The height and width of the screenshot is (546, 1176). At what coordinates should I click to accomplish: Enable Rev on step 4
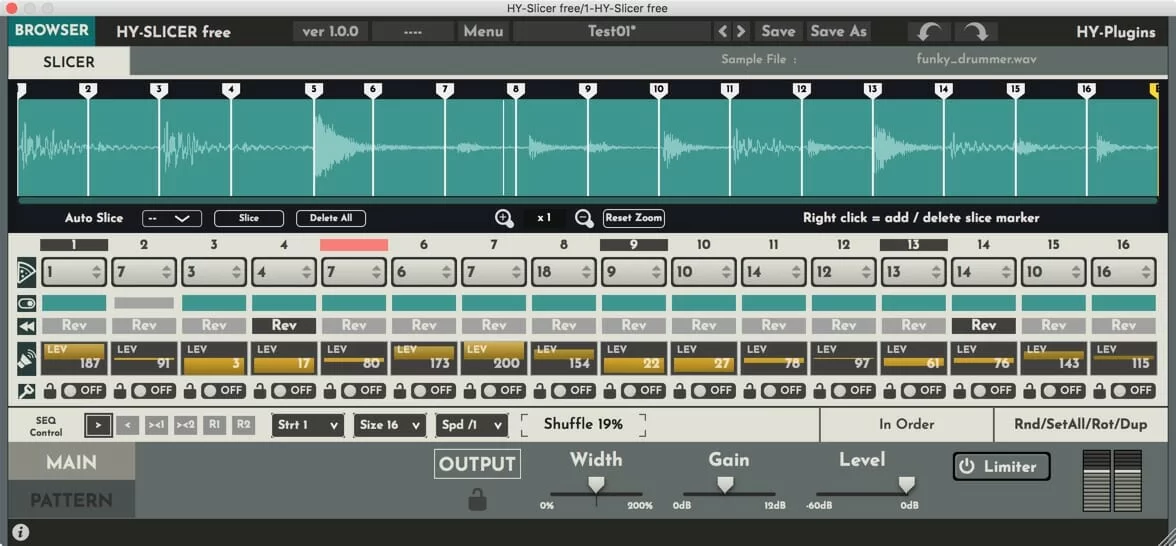coord(284,325)
